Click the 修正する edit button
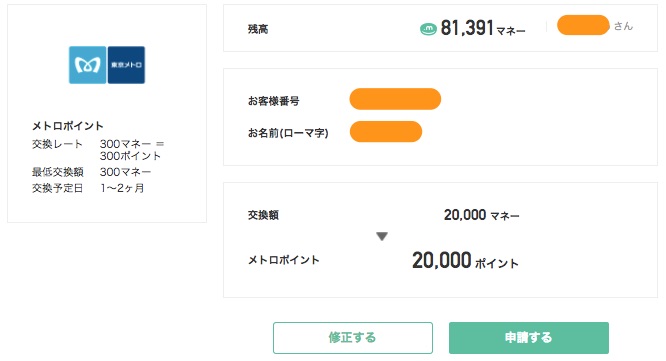This screenshot has height=361, width=666. coord(353,338)
